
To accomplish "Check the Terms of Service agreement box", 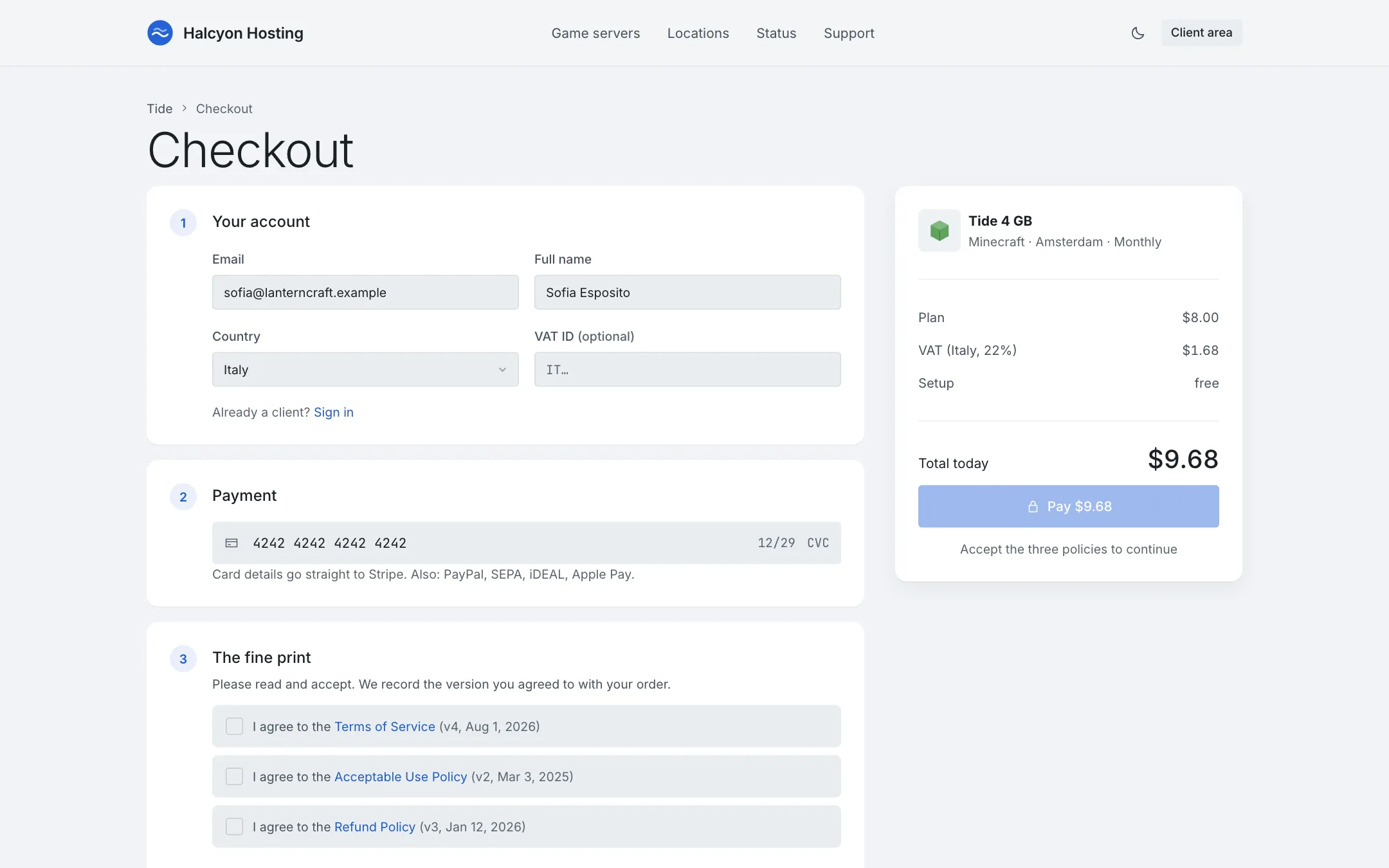I will (235, 727).
